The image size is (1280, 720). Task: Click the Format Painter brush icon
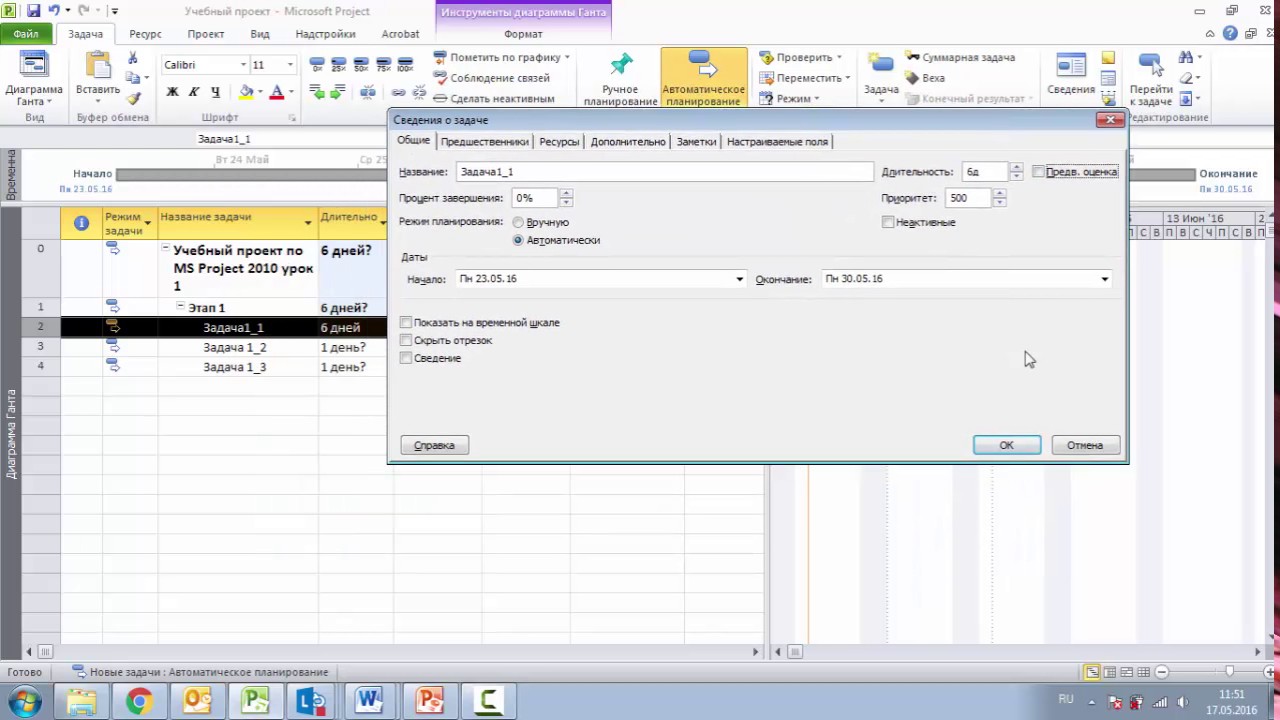coord(133,98)
